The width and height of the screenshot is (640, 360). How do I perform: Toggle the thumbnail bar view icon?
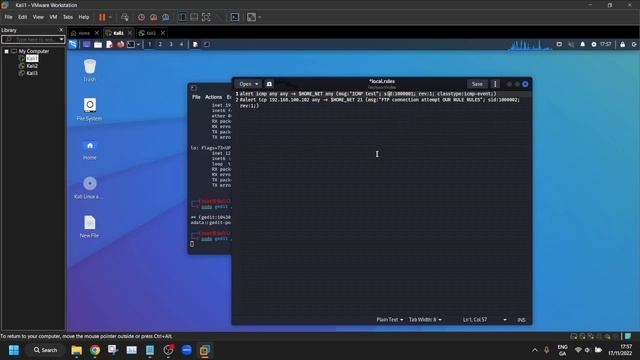coord(194,17)
